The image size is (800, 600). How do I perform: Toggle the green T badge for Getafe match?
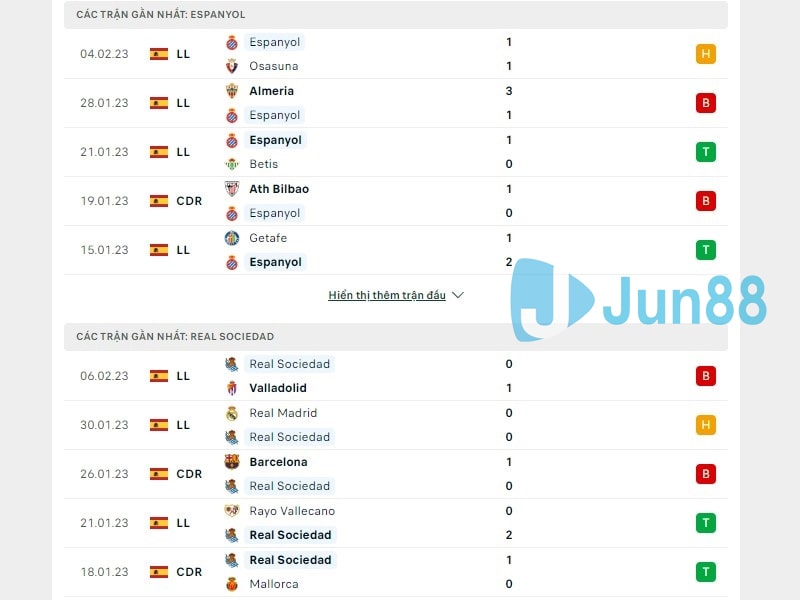706,250
